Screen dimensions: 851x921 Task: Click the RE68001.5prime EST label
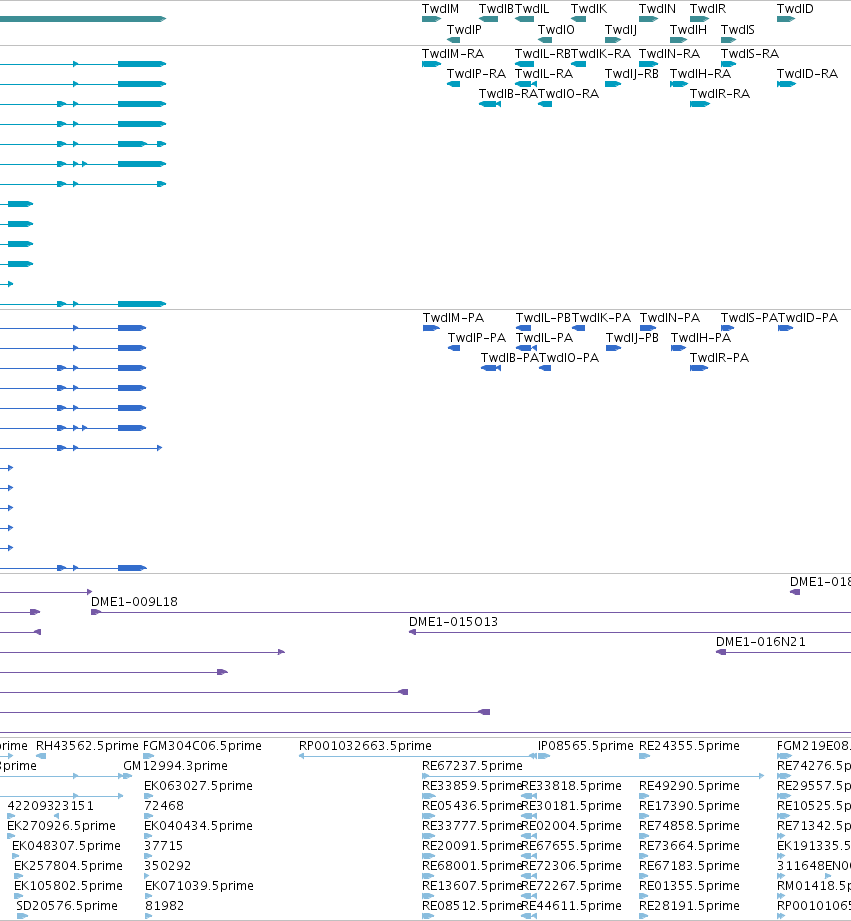coord(472,866)
